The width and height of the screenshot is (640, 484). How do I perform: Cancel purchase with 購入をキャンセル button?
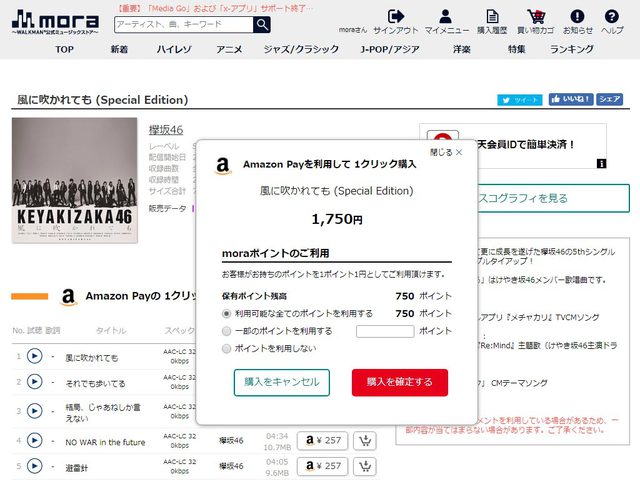[x=281, y=382]
